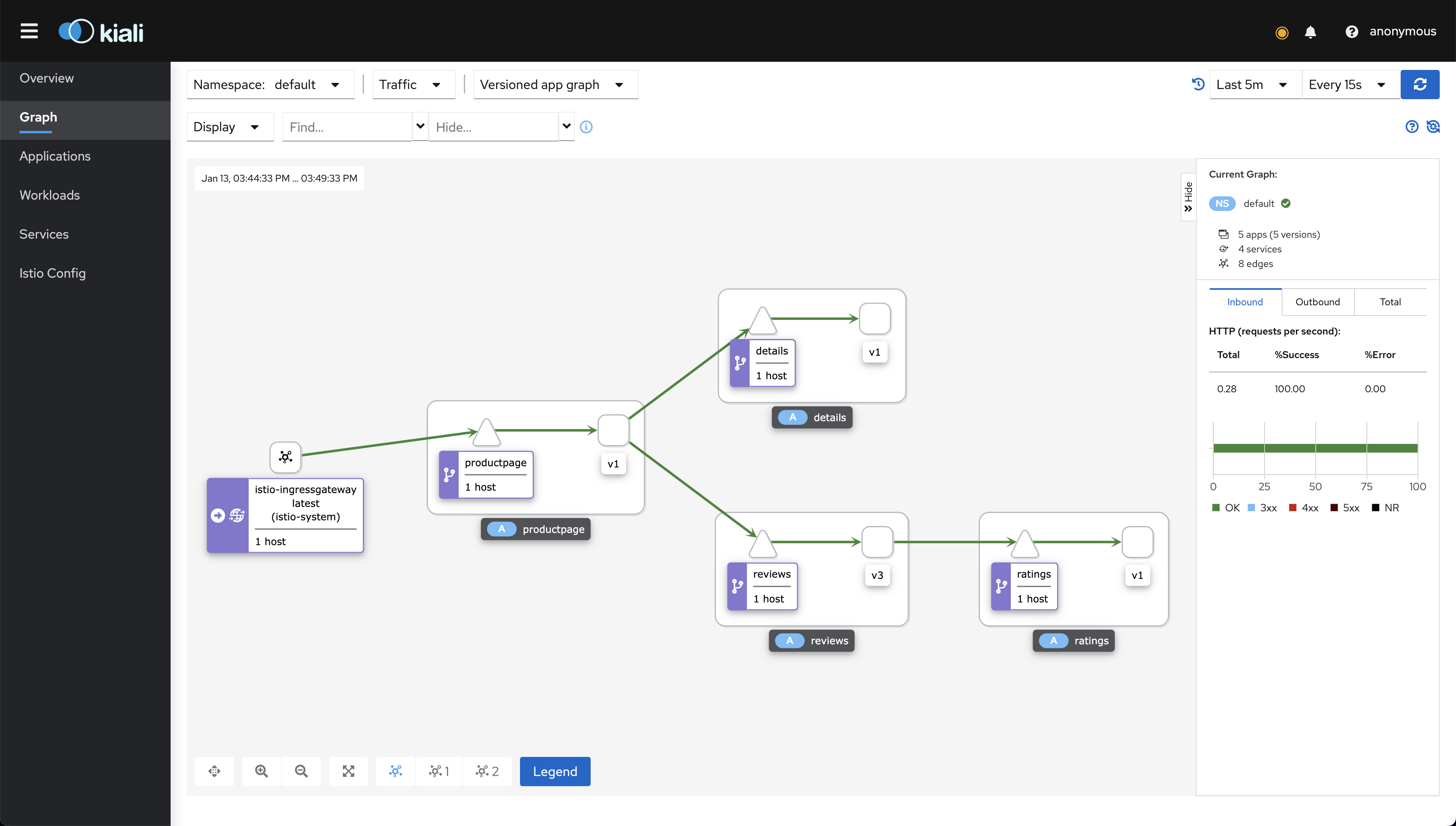This screenshot has width=1456, height=826.
Task: Click the istio-ingressgateway node icon
Action: pos(286,457)
